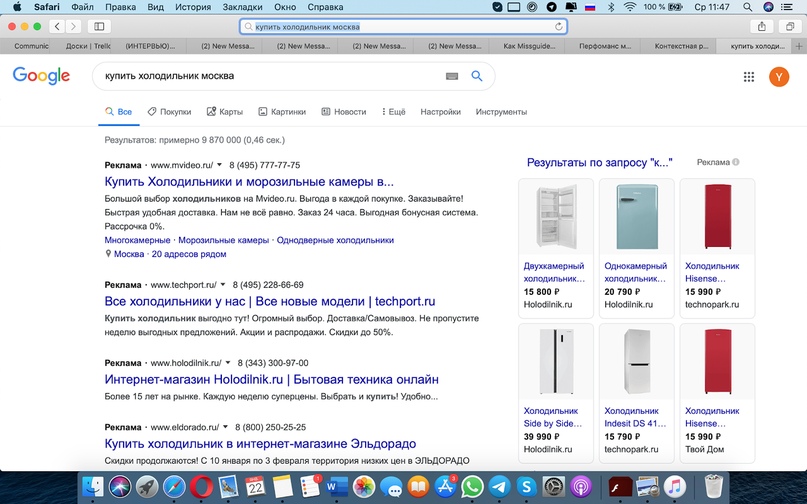
Task: Open the Wi-Fi menu bar icon
Action: click(x=629, y=7)
